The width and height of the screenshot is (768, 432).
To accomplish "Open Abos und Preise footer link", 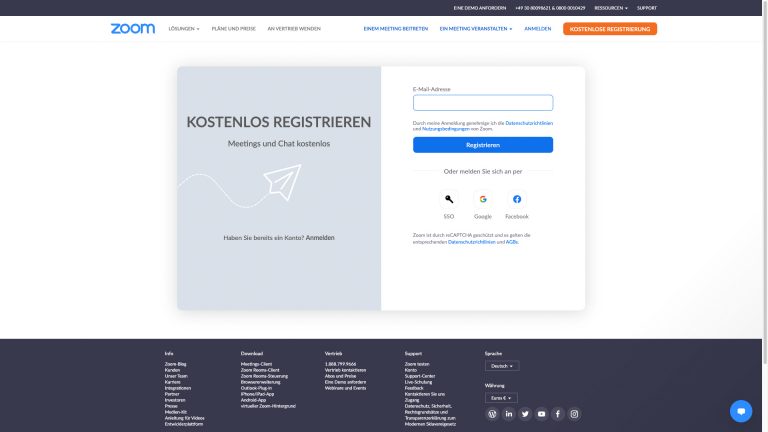I will click(x=340, y=376).
